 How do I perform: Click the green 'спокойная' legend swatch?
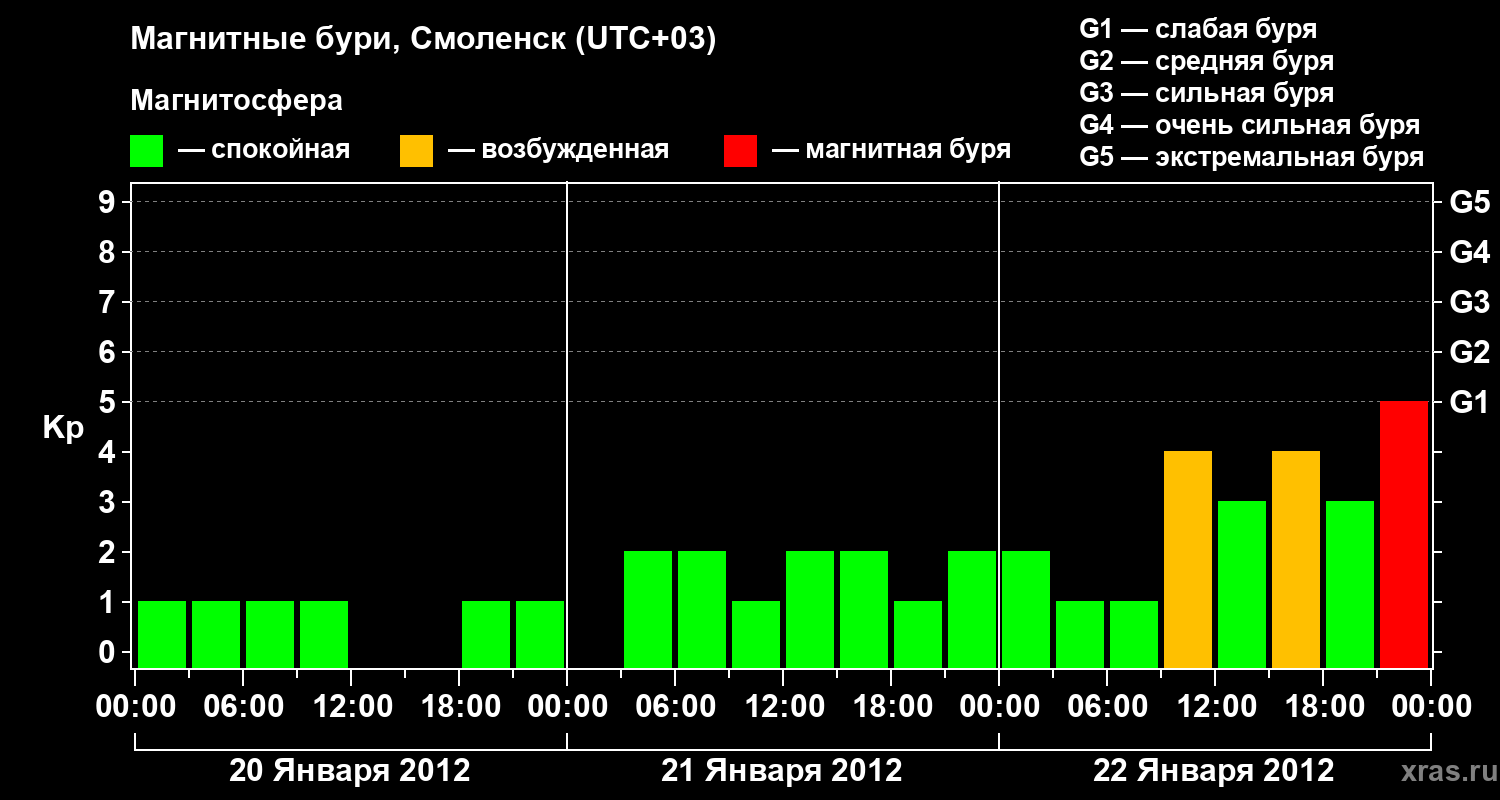pos(146,151)
